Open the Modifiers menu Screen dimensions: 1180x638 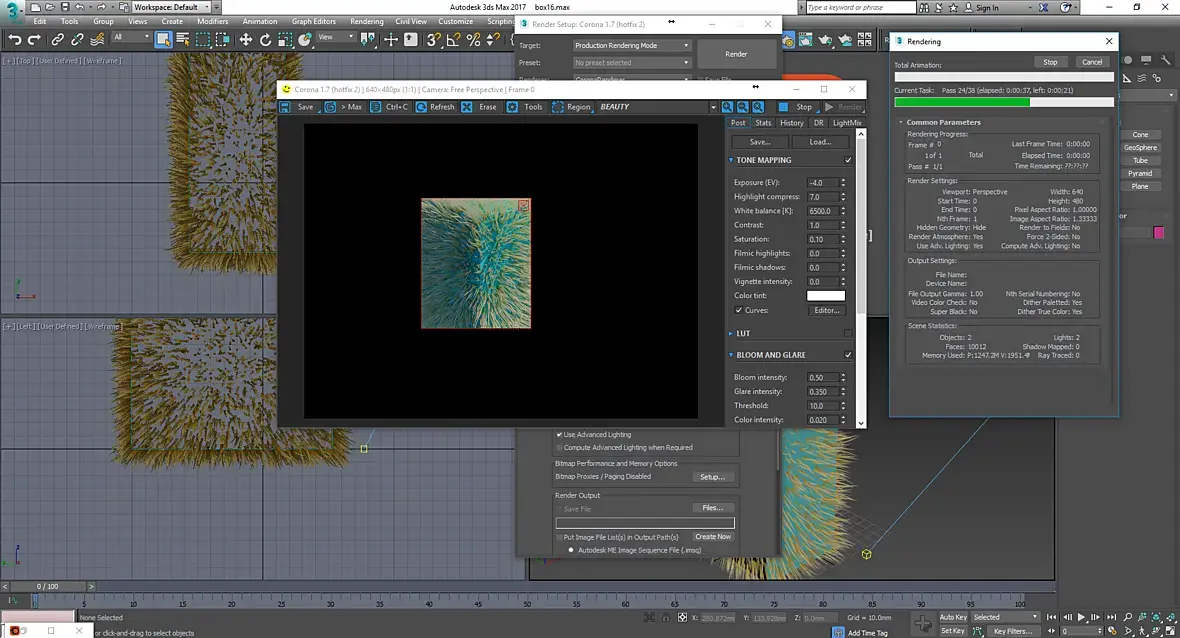[x=212, y=21]
